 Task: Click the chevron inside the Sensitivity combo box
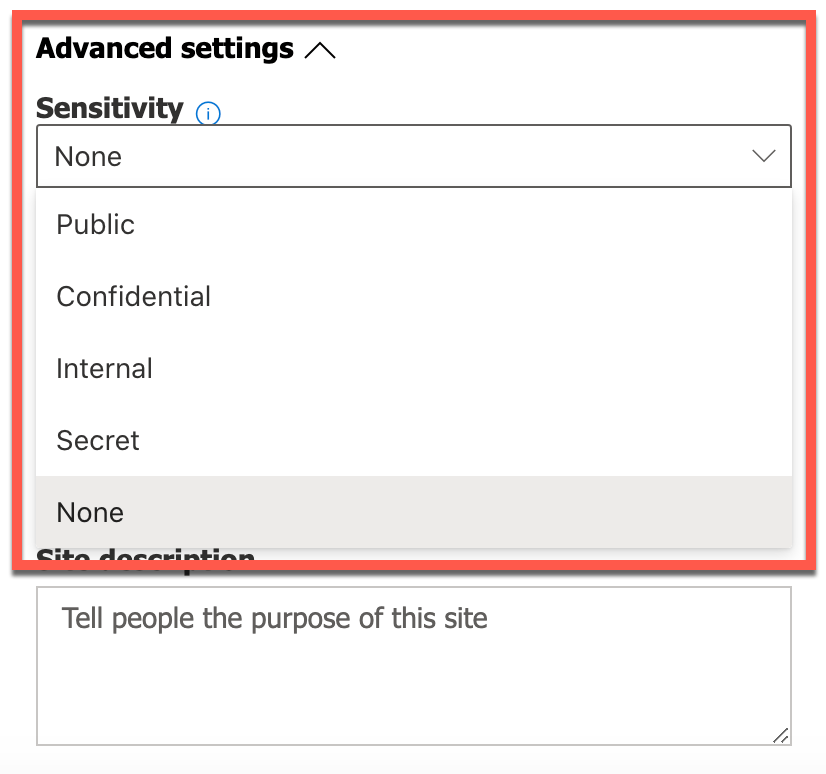(763, 156)
